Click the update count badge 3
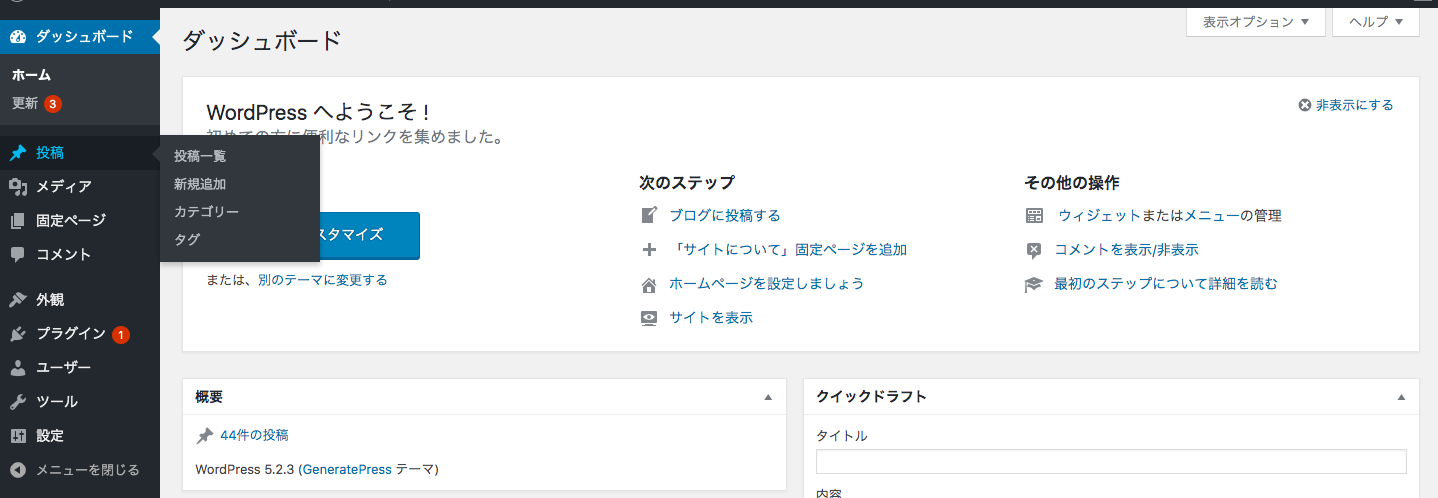 click(x=53, y=104)
